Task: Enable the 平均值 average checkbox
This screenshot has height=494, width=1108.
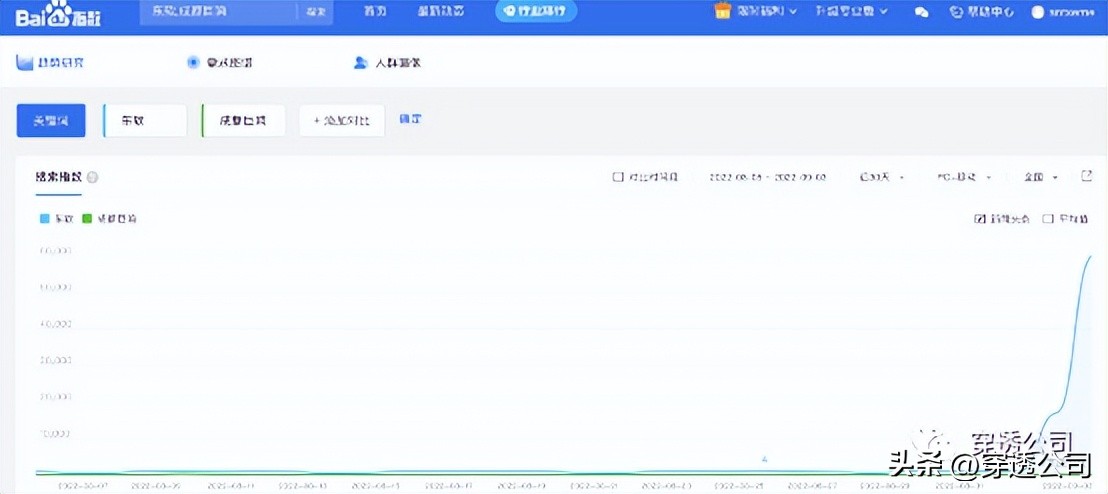Action: click(x=1048, y=219)
